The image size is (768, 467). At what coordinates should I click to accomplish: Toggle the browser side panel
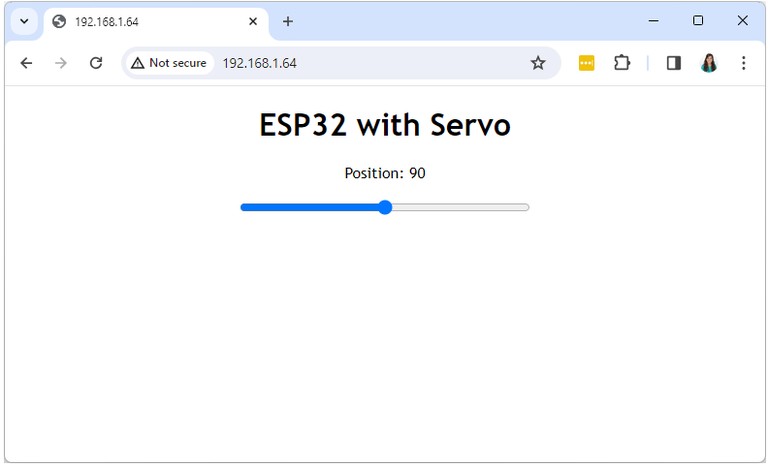click(x=674, y=63)
